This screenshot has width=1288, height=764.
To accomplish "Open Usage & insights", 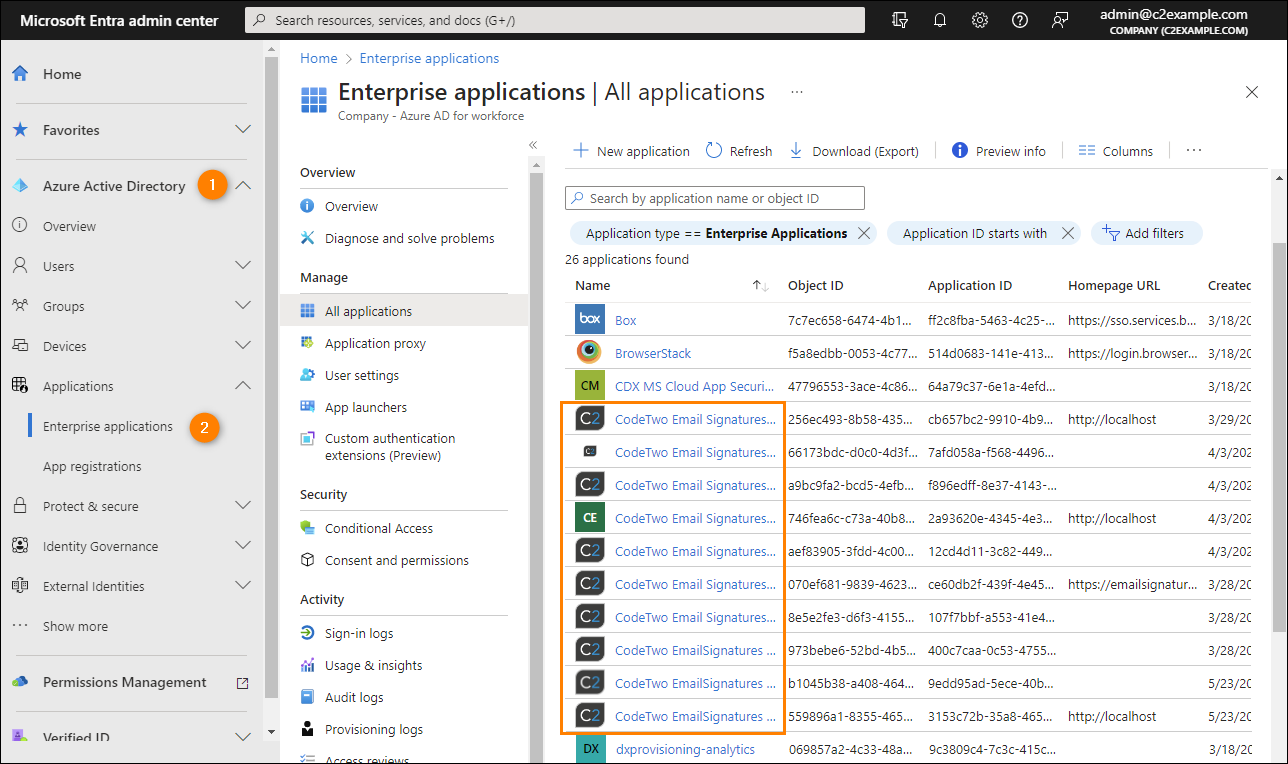I will point(374,665).
